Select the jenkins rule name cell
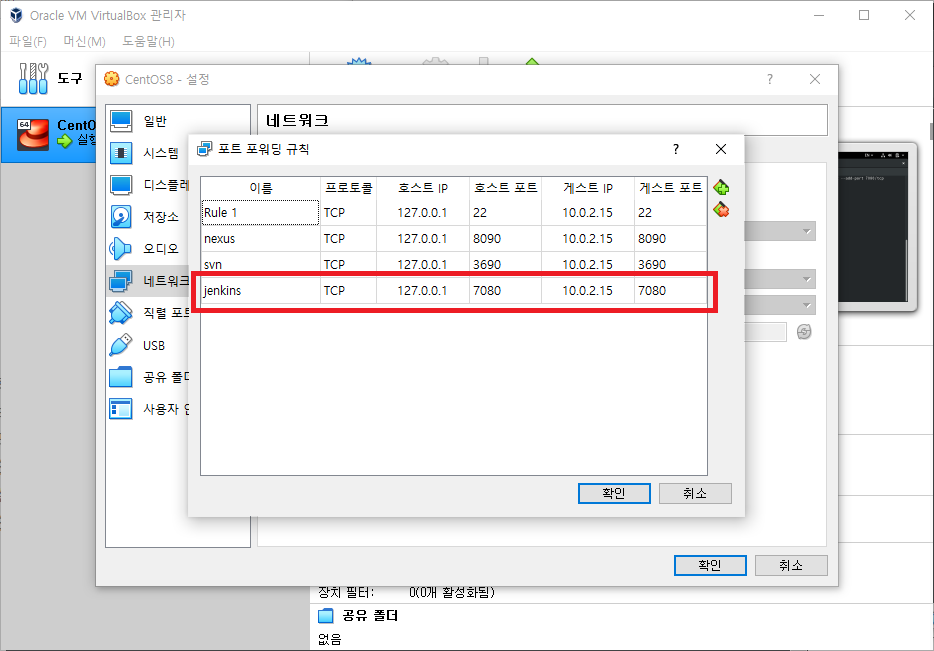The image size is (934, 651). (x=260, y=291)
